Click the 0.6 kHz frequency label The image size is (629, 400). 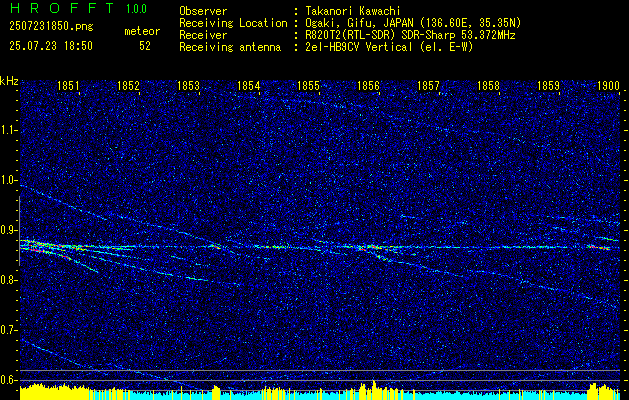coord(8,380)
